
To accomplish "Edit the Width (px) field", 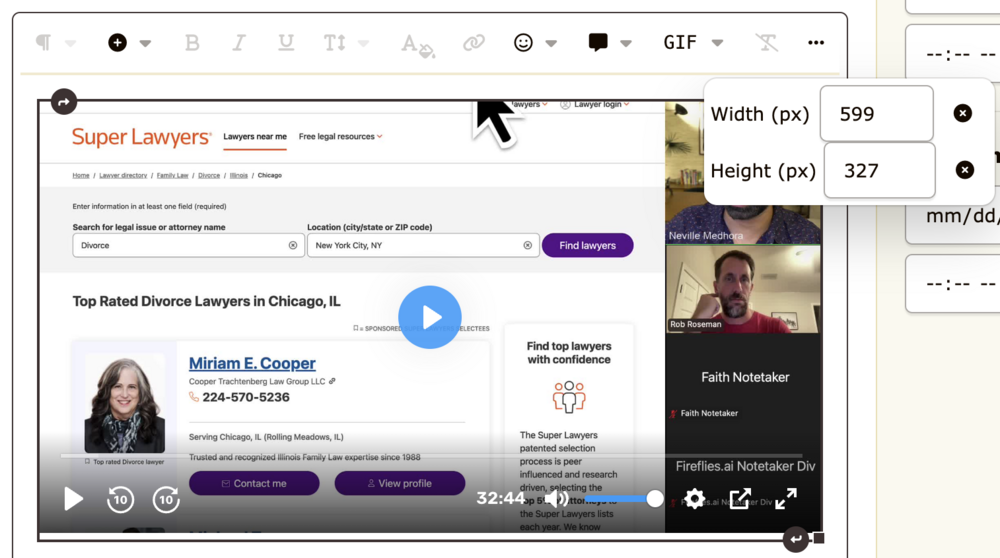I will click(x=876, y=114).
